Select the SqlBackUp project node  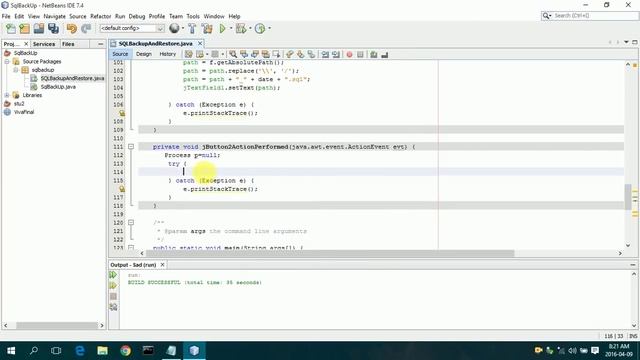25,53
